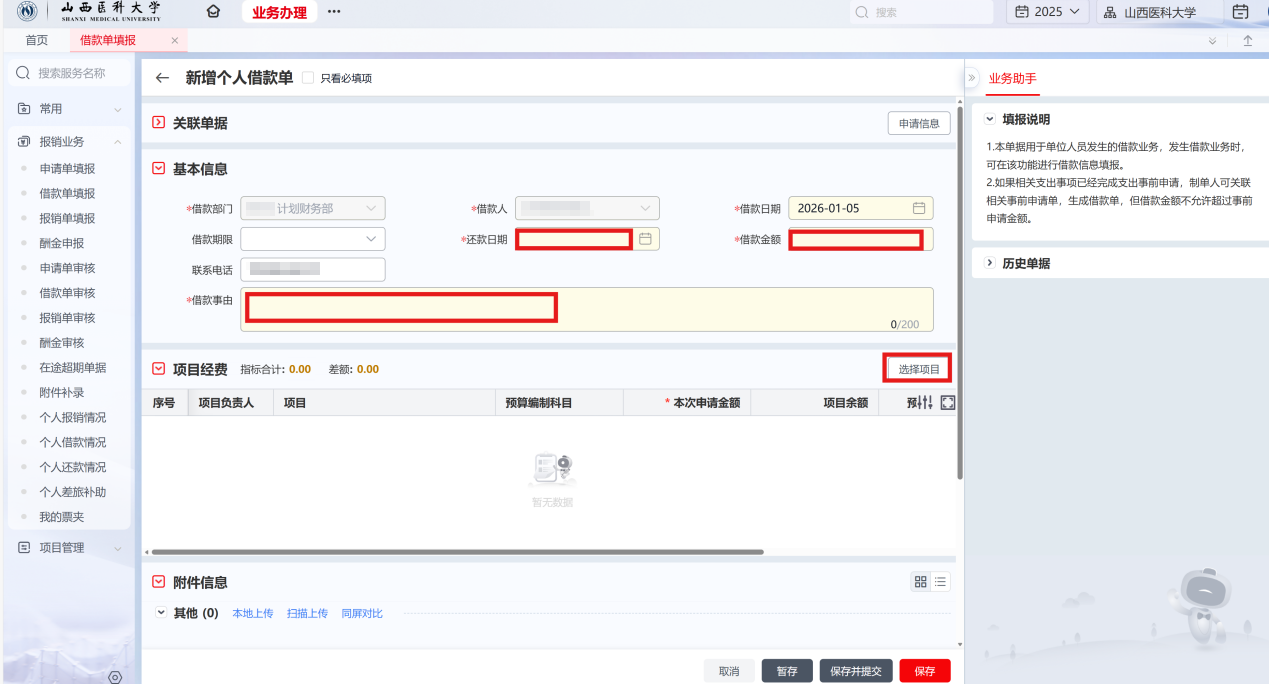Open the calendar icon in 借款日期 field
Viewport: 1269px width, 684px height.
[x=918, y=208]
